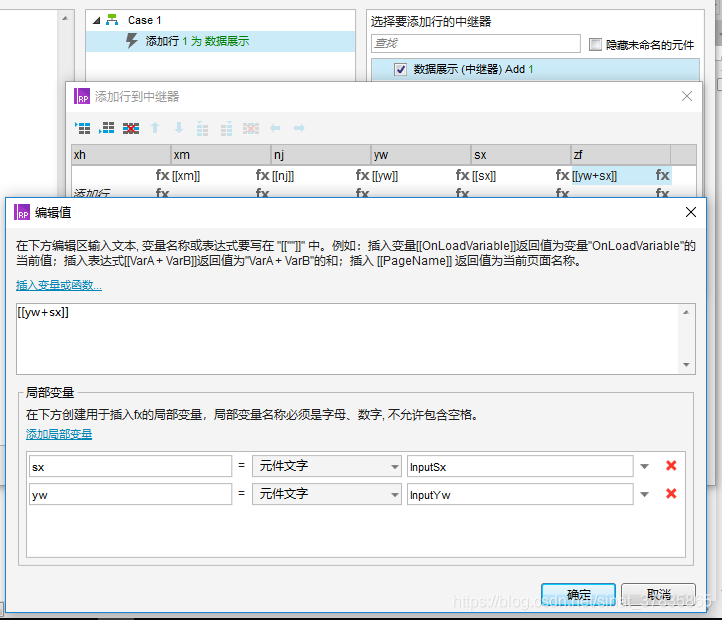722x620 pixels.
Task: Click the InputYw target field
Action: [x=520, y=494]
